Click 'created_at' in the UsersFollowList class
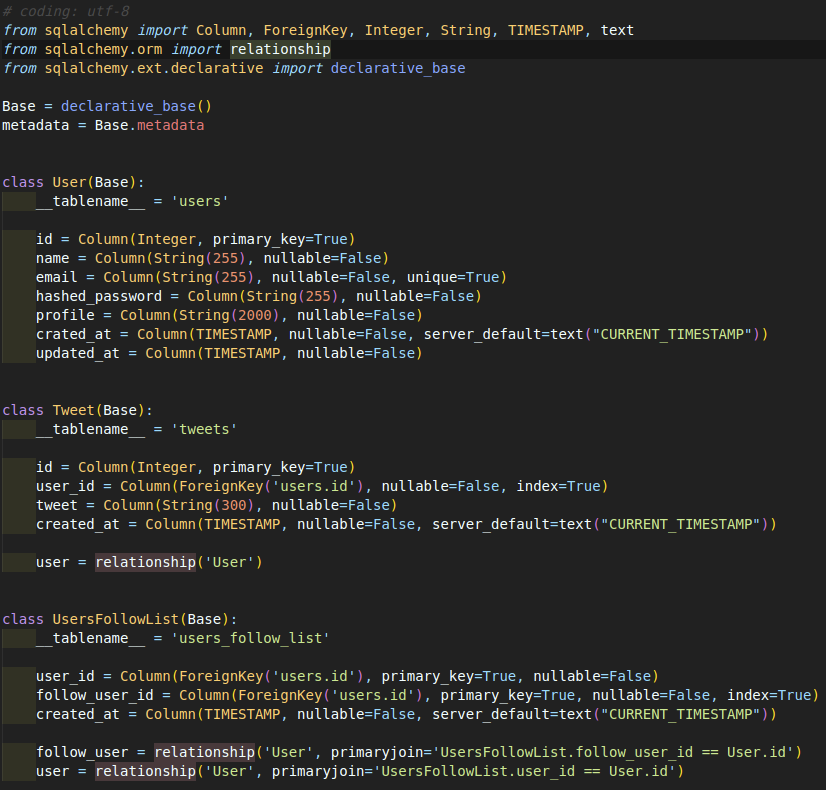The height and width of the screenshot is (790, 826). coord(77,714)
